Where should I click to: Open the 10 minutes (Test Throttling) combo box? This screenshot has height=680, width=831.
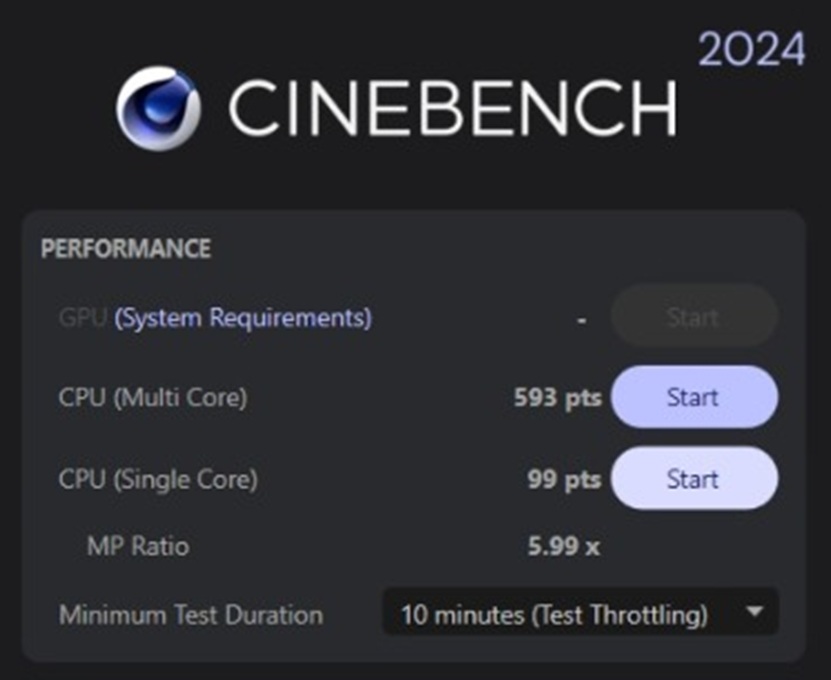[580, 612]
